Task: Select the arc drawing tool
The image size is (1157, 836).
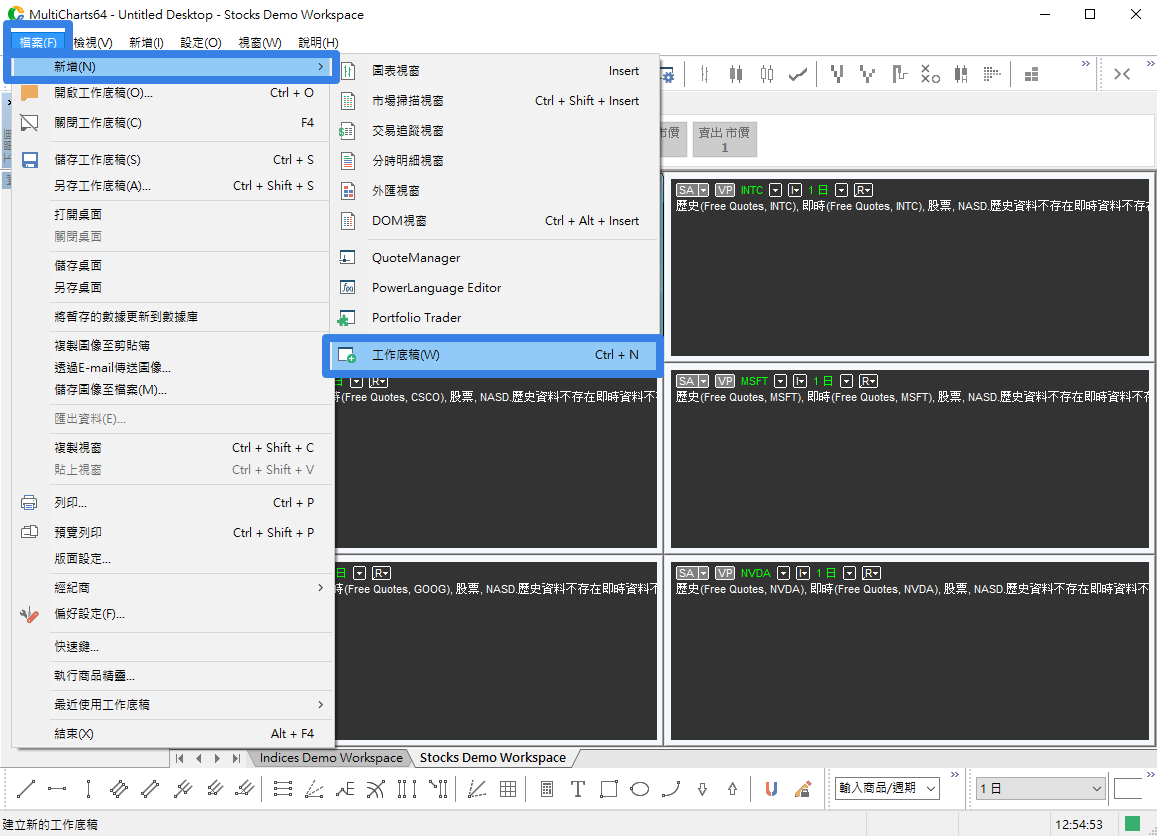Action: point(671,789)
